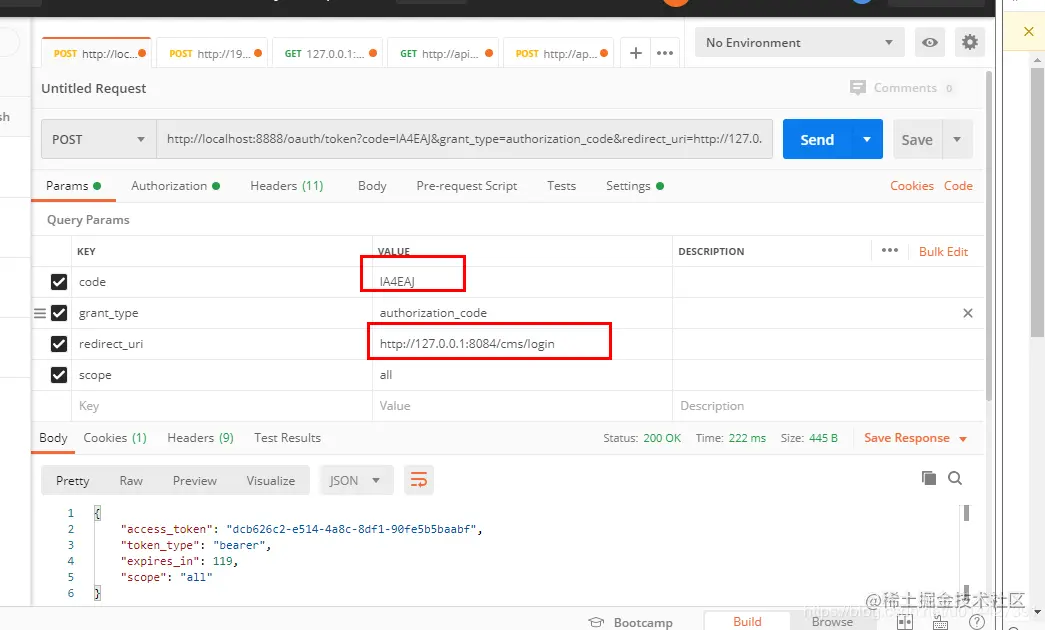The width and height of the screenshot is (1045, 630).
Task: Click the Comments speech bubble icon
Action: tap(858, 88)
